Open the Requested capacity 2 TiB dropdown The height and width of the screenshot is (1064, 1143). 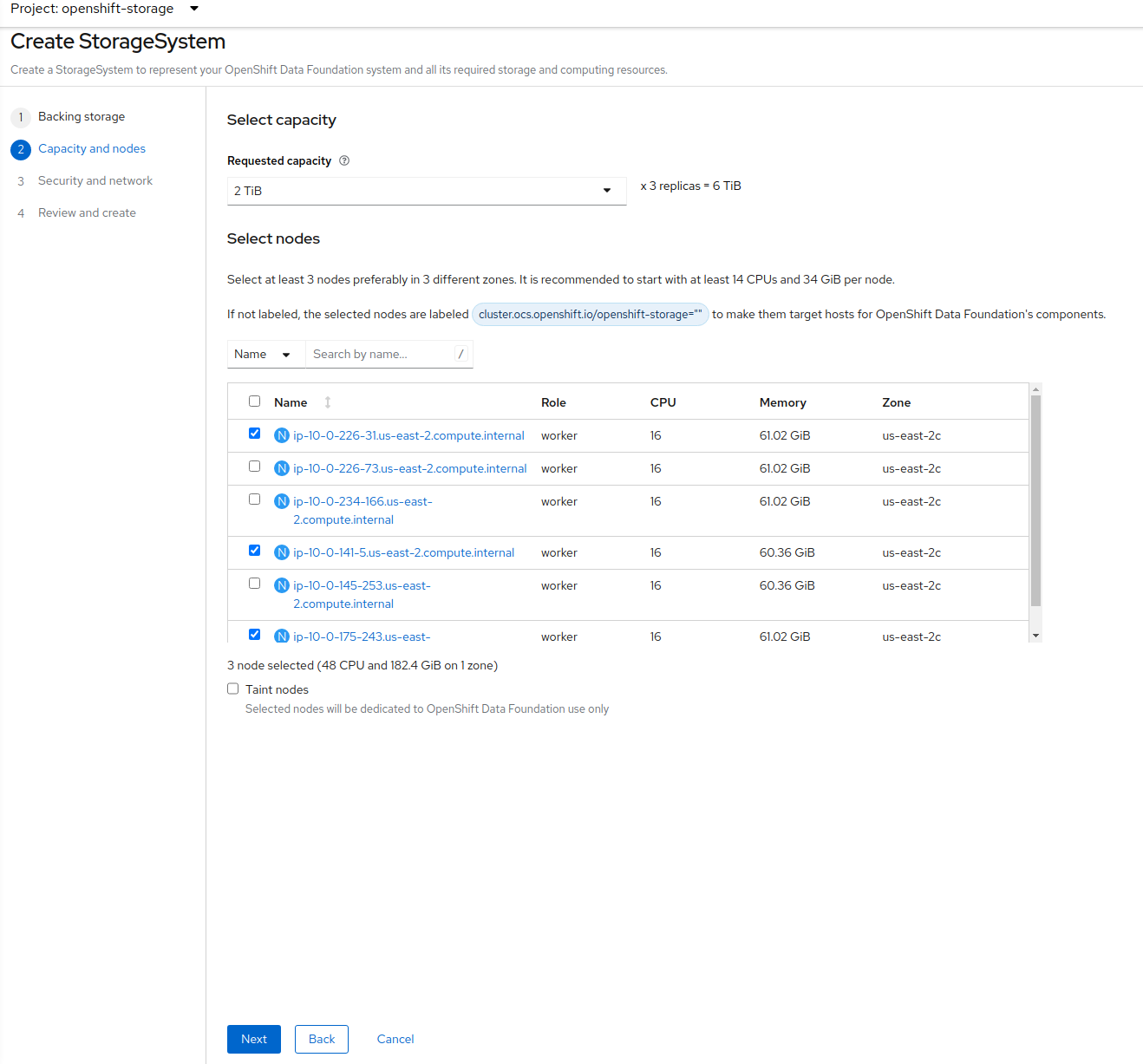427,191
